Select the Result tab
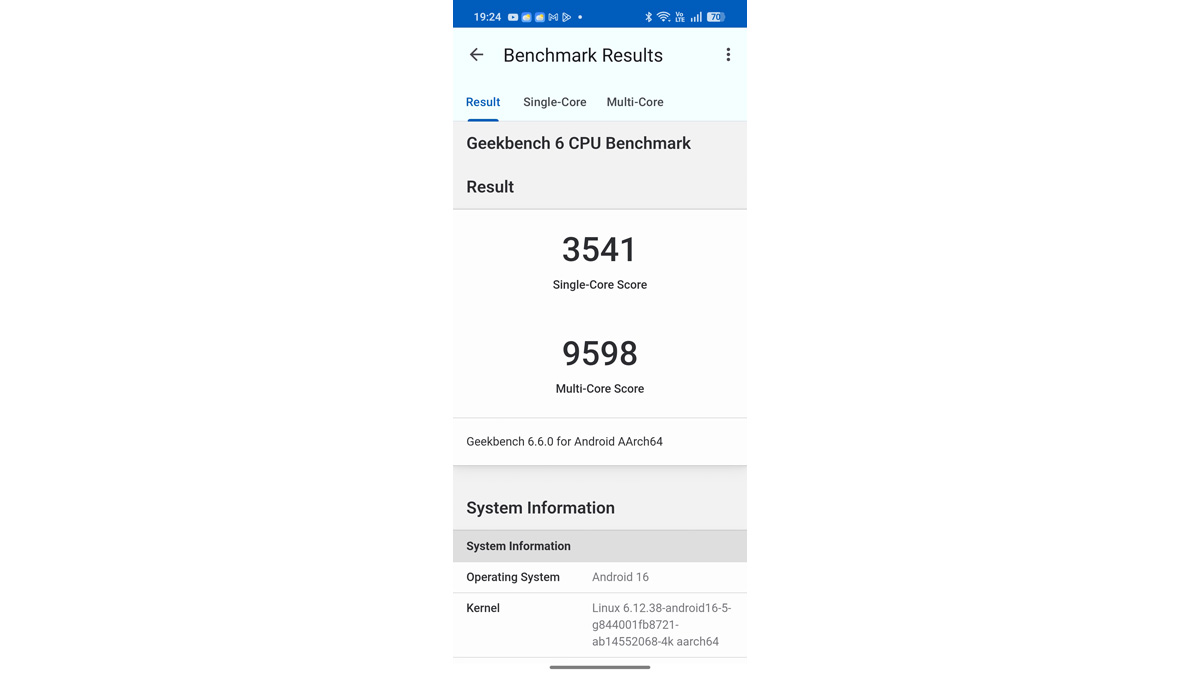1200x675 pixels. pyautogui.click(x=483, y=102)
